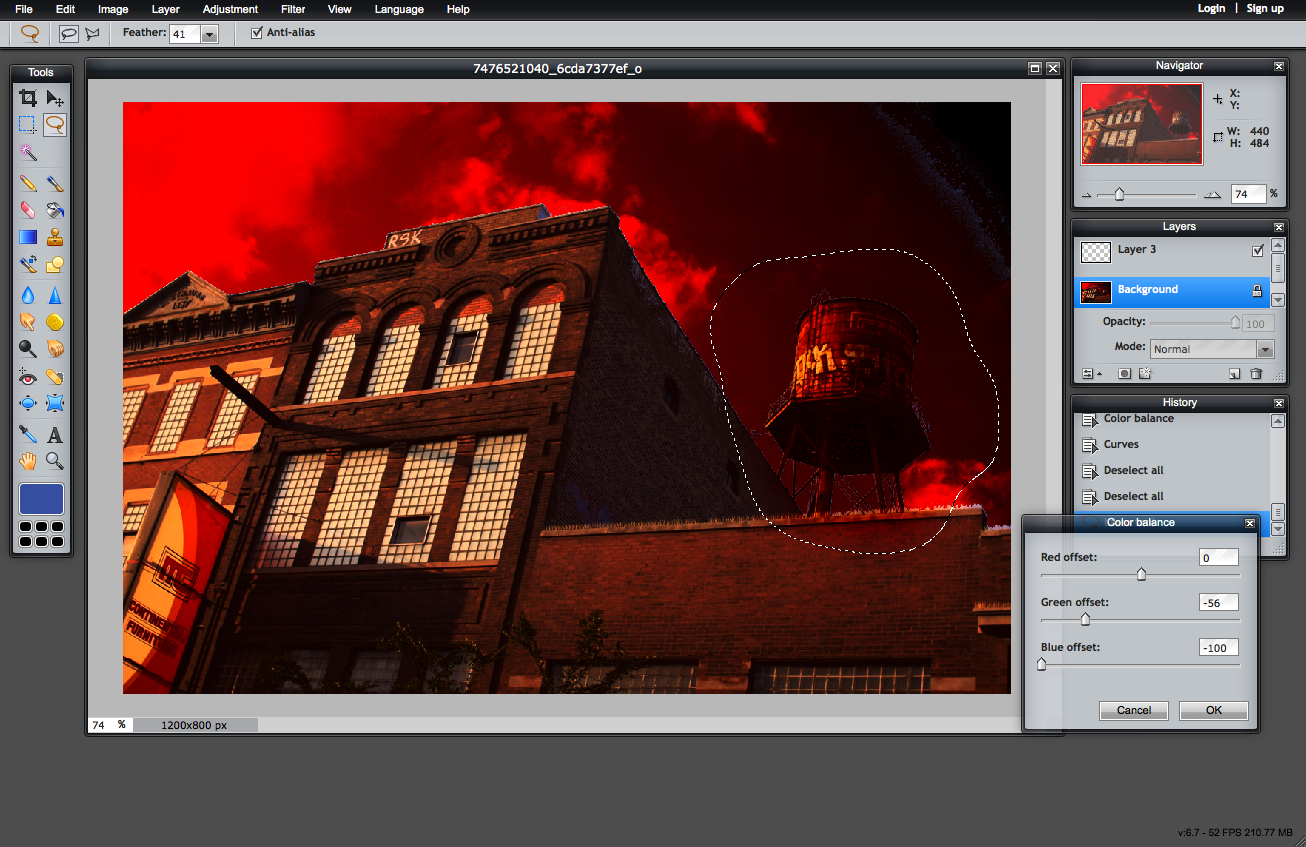Open the Help menu
1306x847 pixels.
[458, 9]
